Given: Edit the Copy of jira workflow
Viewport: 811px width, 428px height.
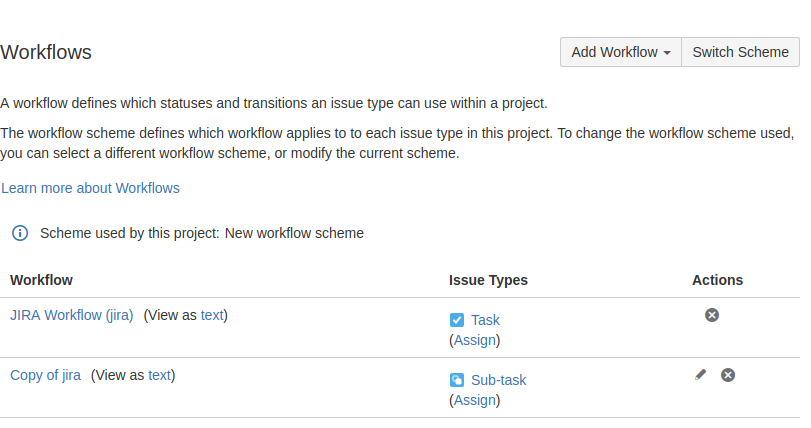Looking at the screenshot, I should click(701, 375).
